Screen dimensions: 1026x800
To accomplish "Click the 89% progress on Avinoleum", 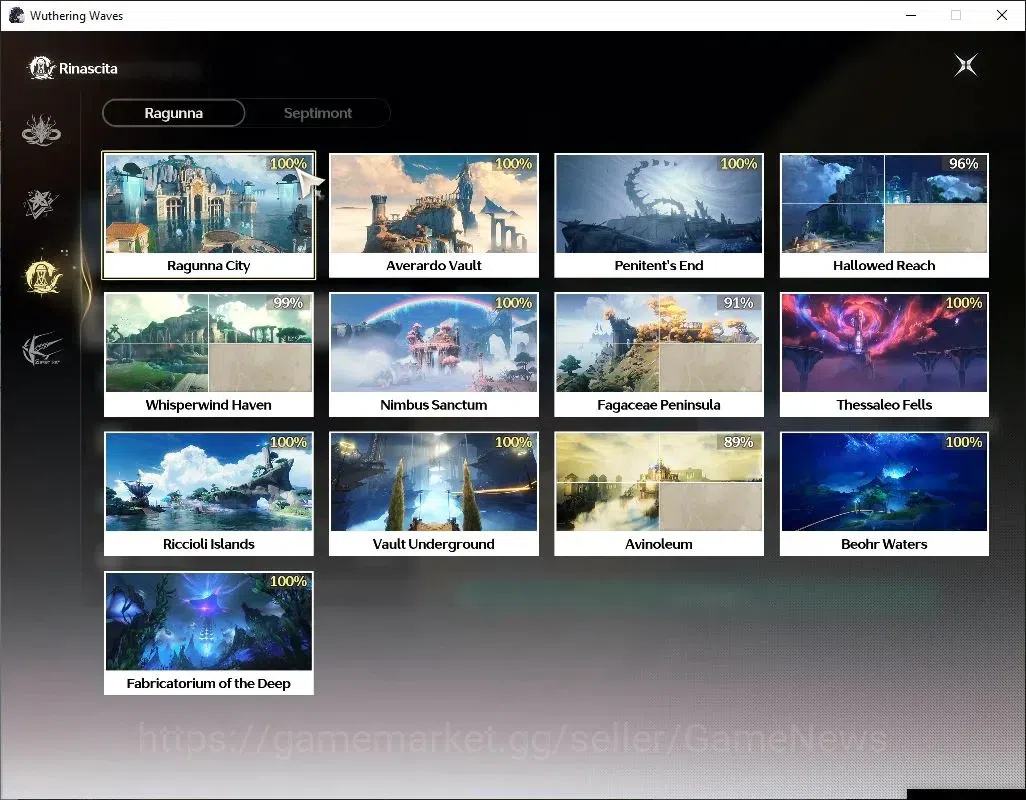I will 738,442.
